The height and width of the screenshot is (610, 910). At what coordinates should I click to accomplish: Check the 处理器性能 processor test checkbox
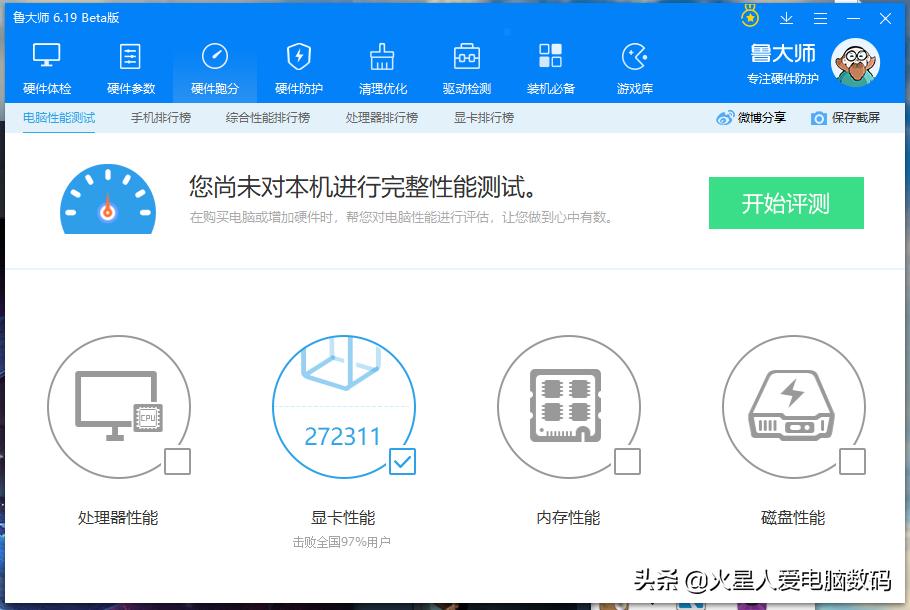pos(179,462)
